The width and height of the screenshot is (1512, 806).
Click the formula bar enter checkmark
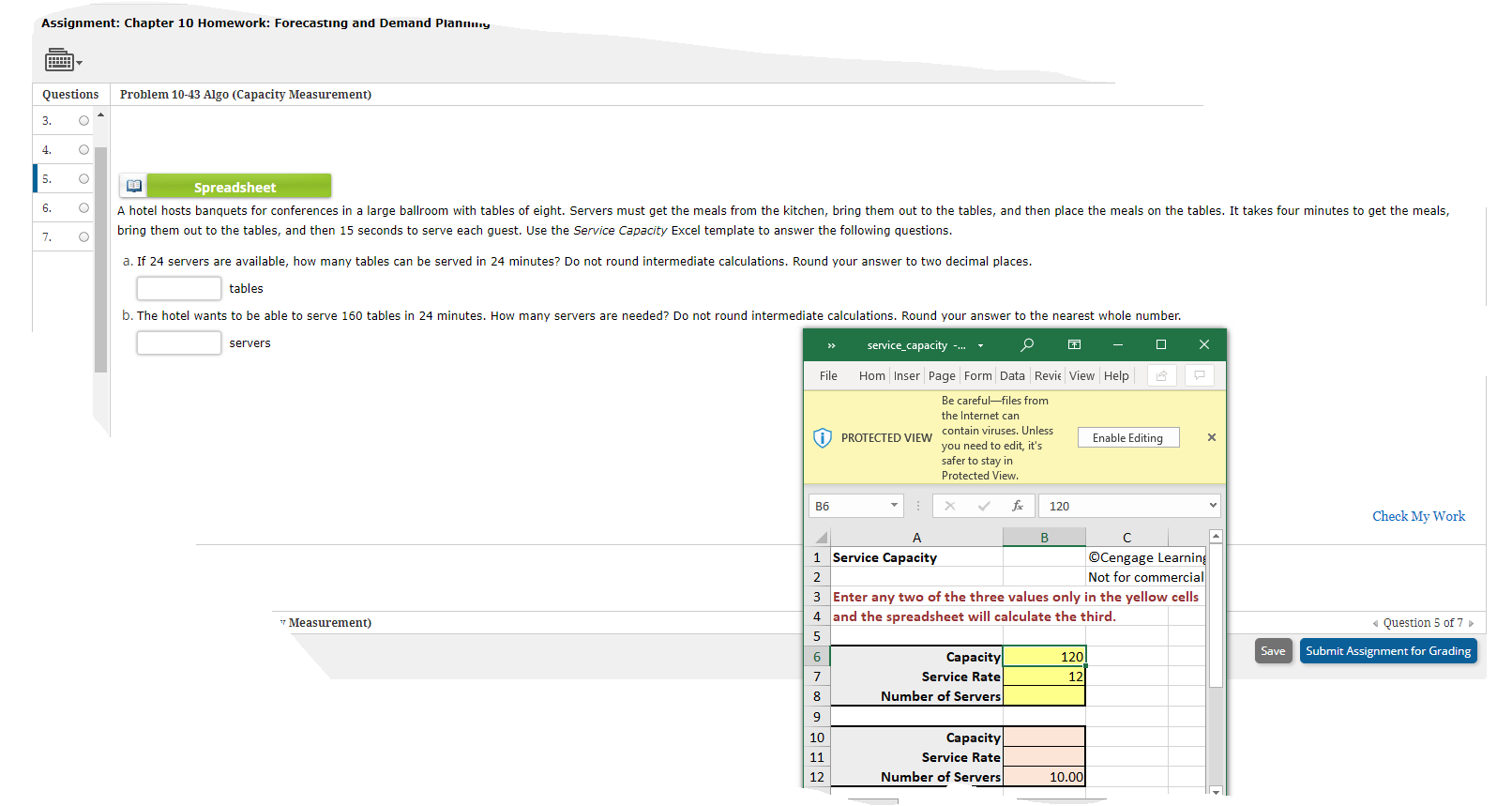pos(984,506)
